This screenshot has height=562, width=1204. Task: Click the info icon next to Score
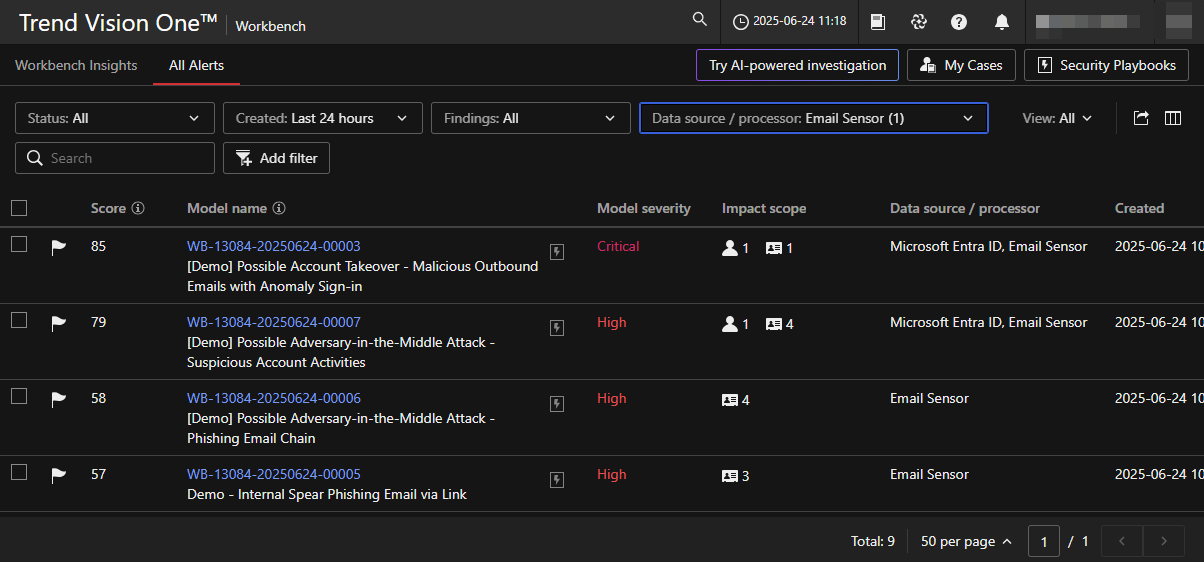tap(138, 209)
